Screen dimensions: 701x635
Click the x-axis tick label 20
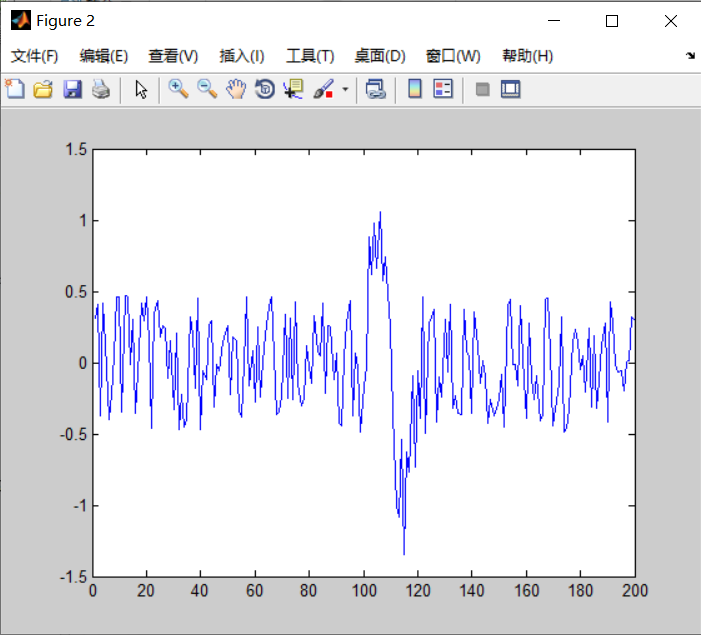(x=146, y=591)
